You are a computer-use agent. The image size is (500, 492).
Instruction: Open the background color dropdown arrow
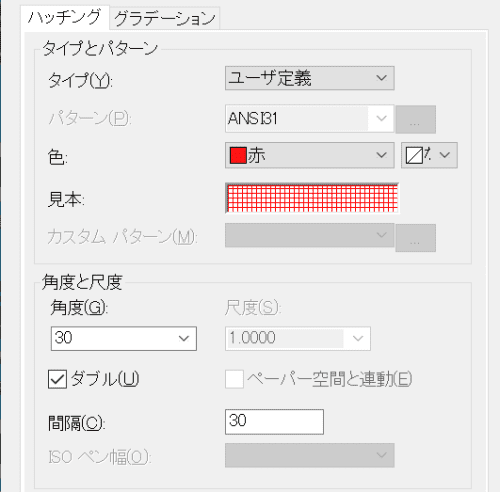pyautogui.click(x=445, y=155)
